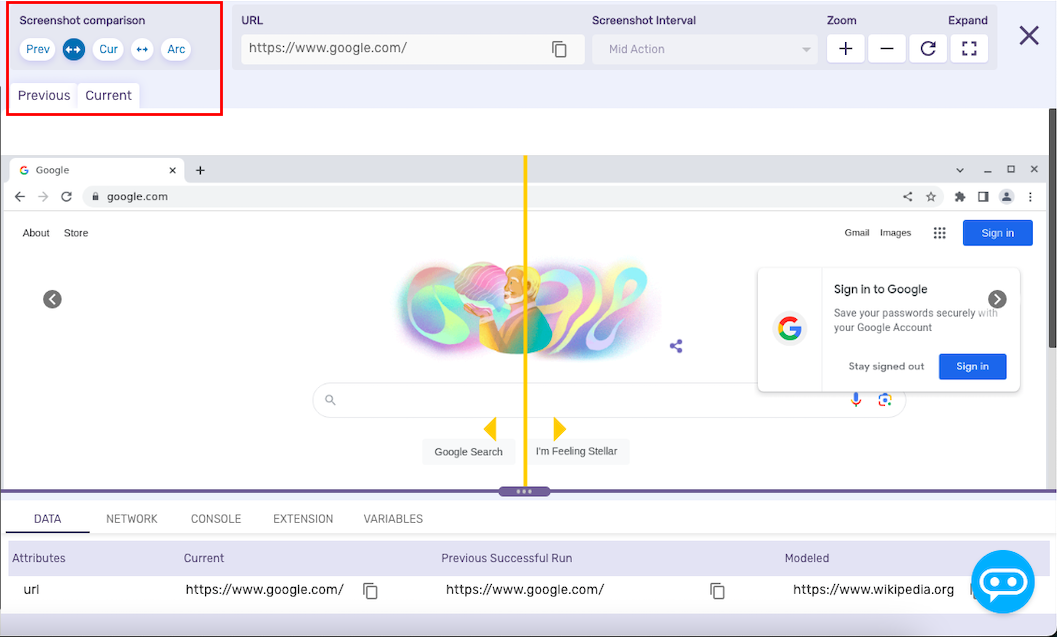
Task: Open the About link
Action: tap(36, 233)
